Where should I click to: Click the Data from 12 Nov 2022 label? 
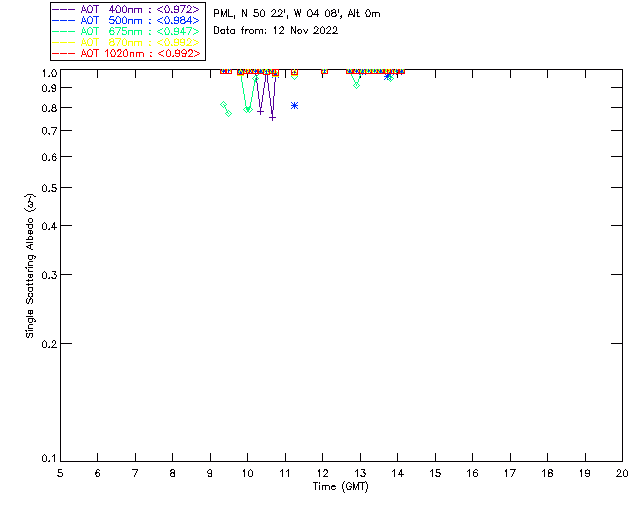point(276,31)
